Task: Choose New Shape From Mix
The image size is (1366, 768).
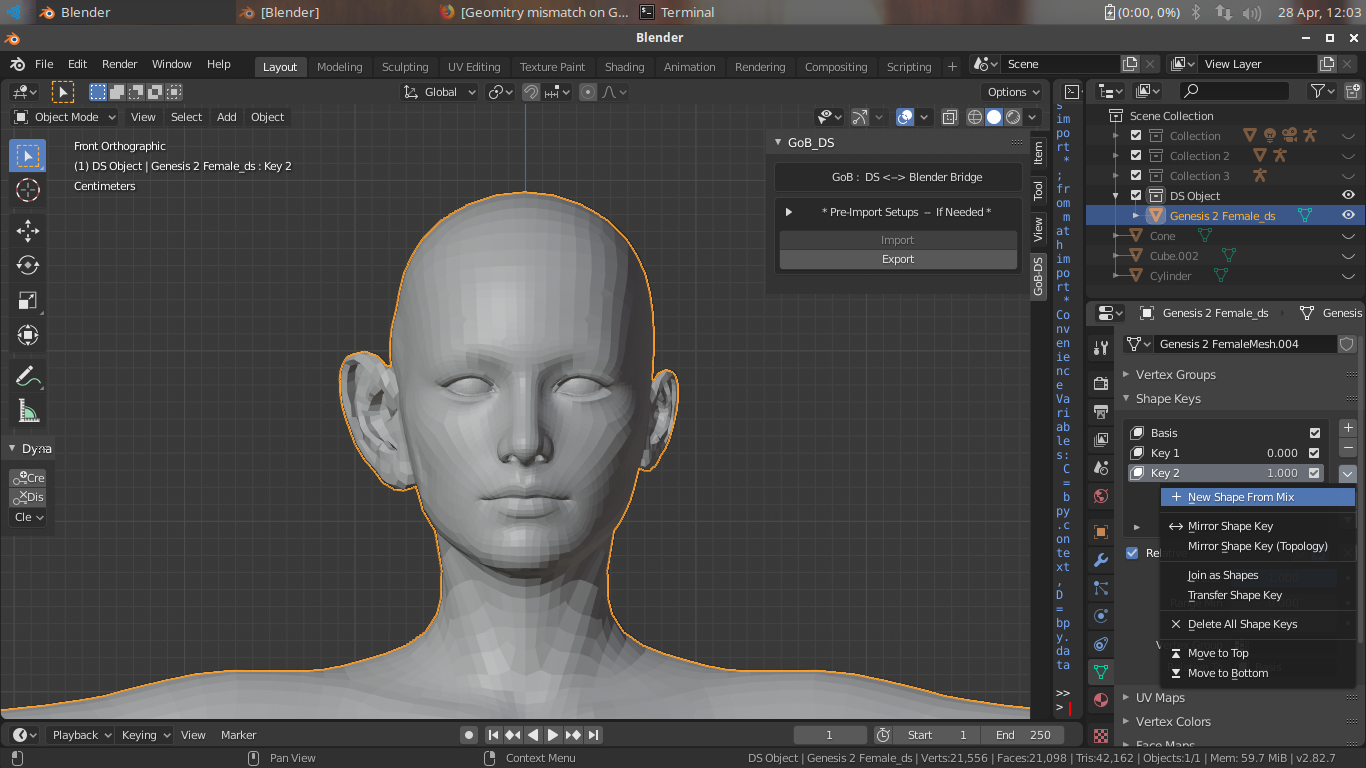Action: 1240,497
